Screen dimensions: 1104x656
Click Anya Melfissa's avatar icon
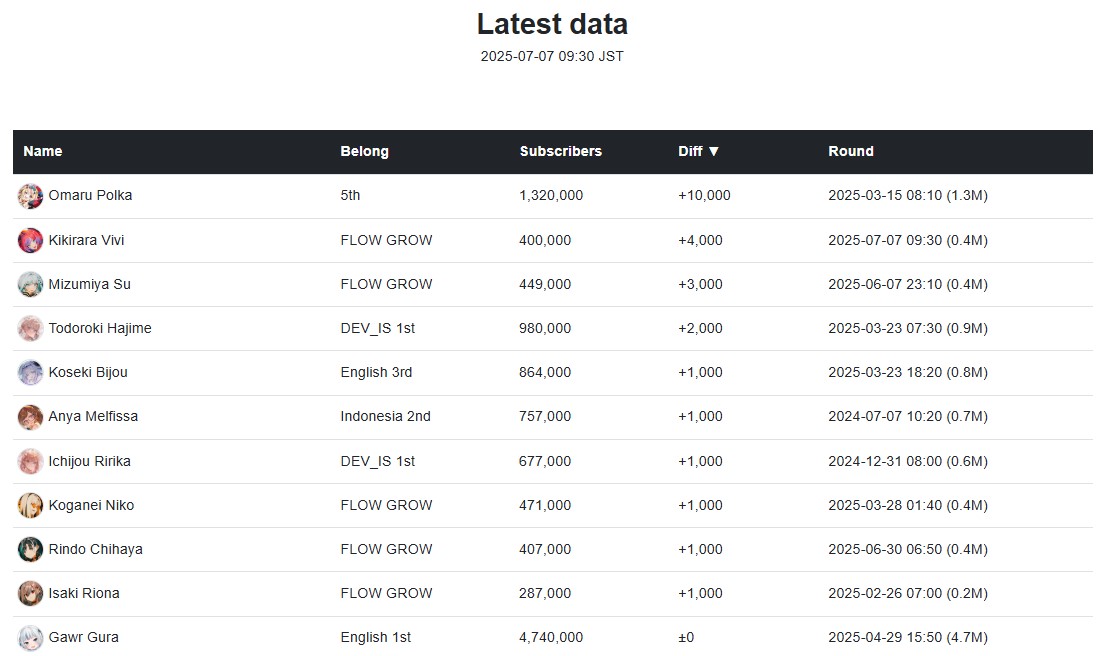click(30, 417)
